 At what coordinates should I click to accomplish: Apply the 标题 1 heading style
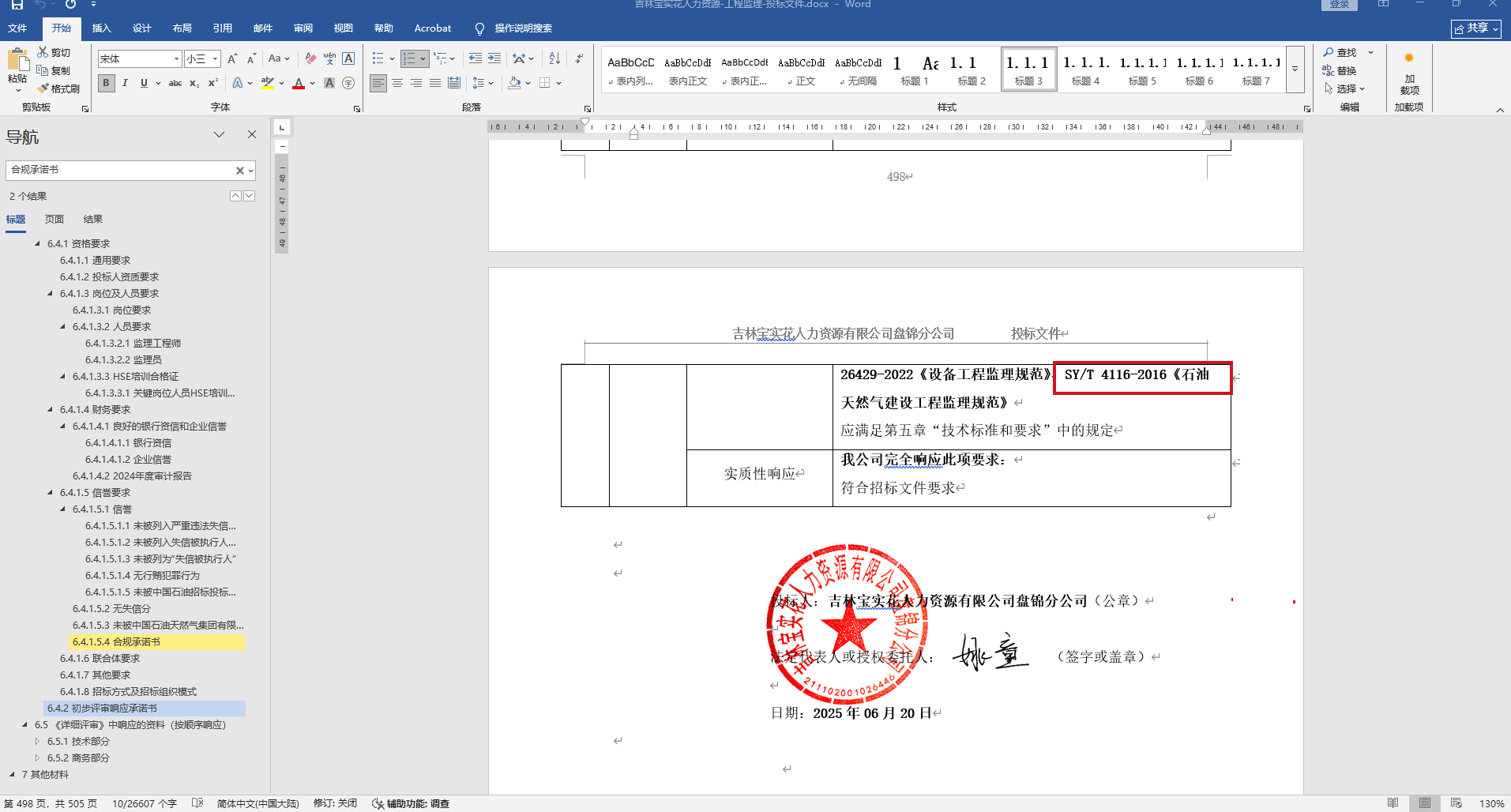(x=915, y=69)
